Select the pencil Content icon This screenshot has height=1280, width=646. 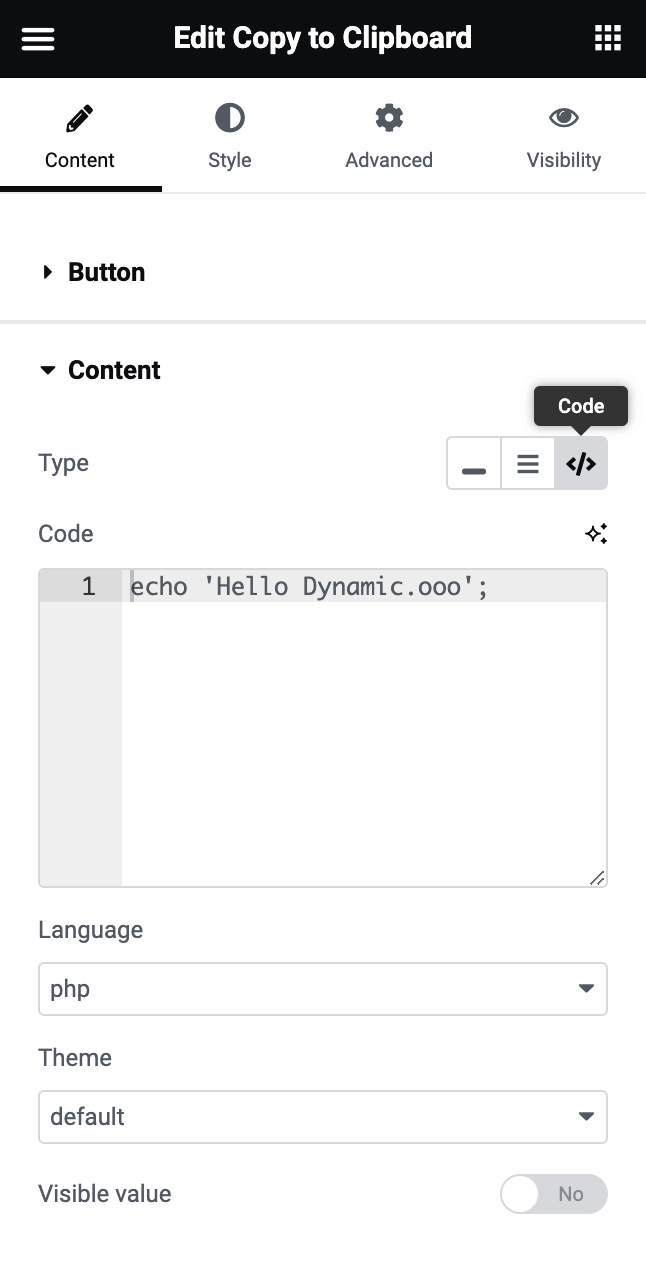tap(80, 117)
